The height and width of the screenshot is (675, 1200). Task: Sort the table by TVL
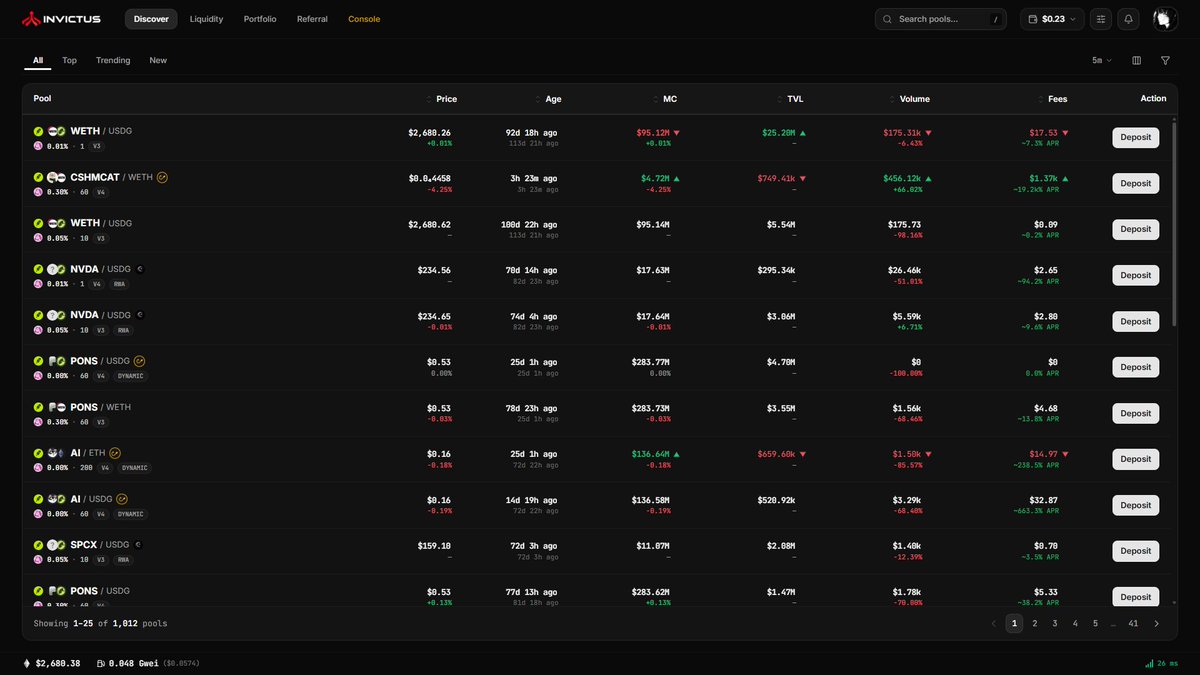[x=791, y=99]
